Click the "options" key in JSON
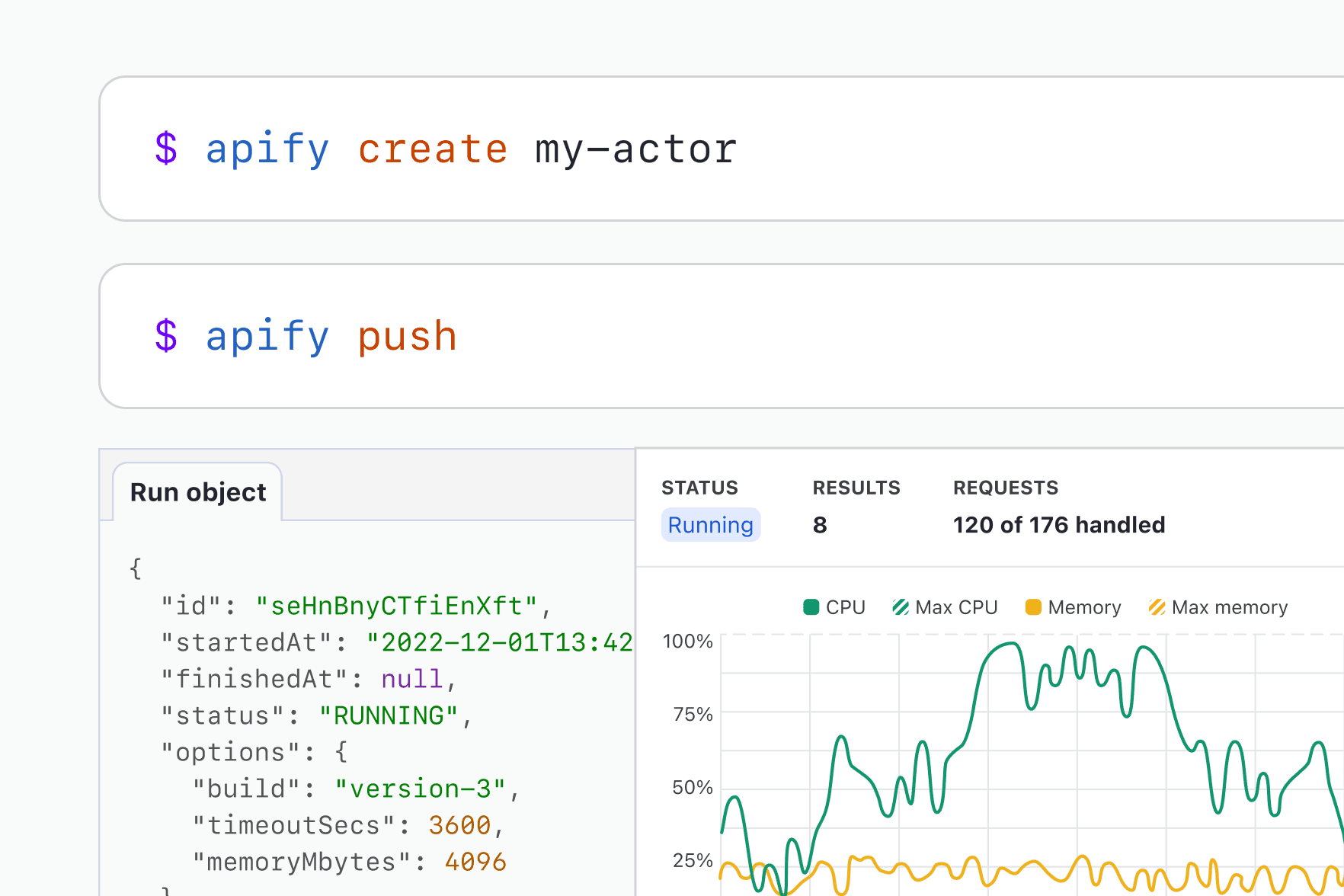The height and width of the screenshot is (896, 1344). coord(231,752)
